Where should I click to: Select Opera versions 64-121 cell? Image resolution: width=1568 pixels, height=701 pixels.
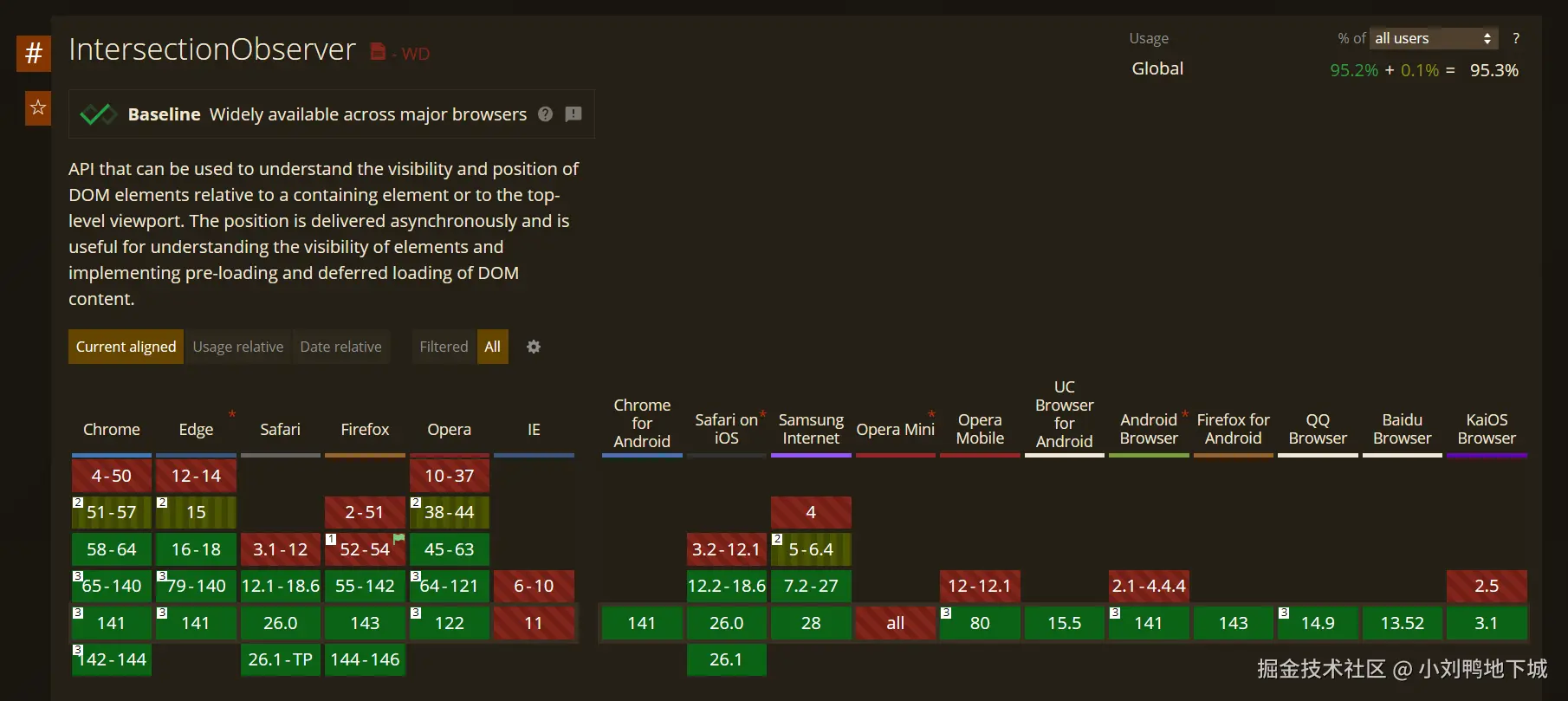pyautogui.click(x=449, y=586)
